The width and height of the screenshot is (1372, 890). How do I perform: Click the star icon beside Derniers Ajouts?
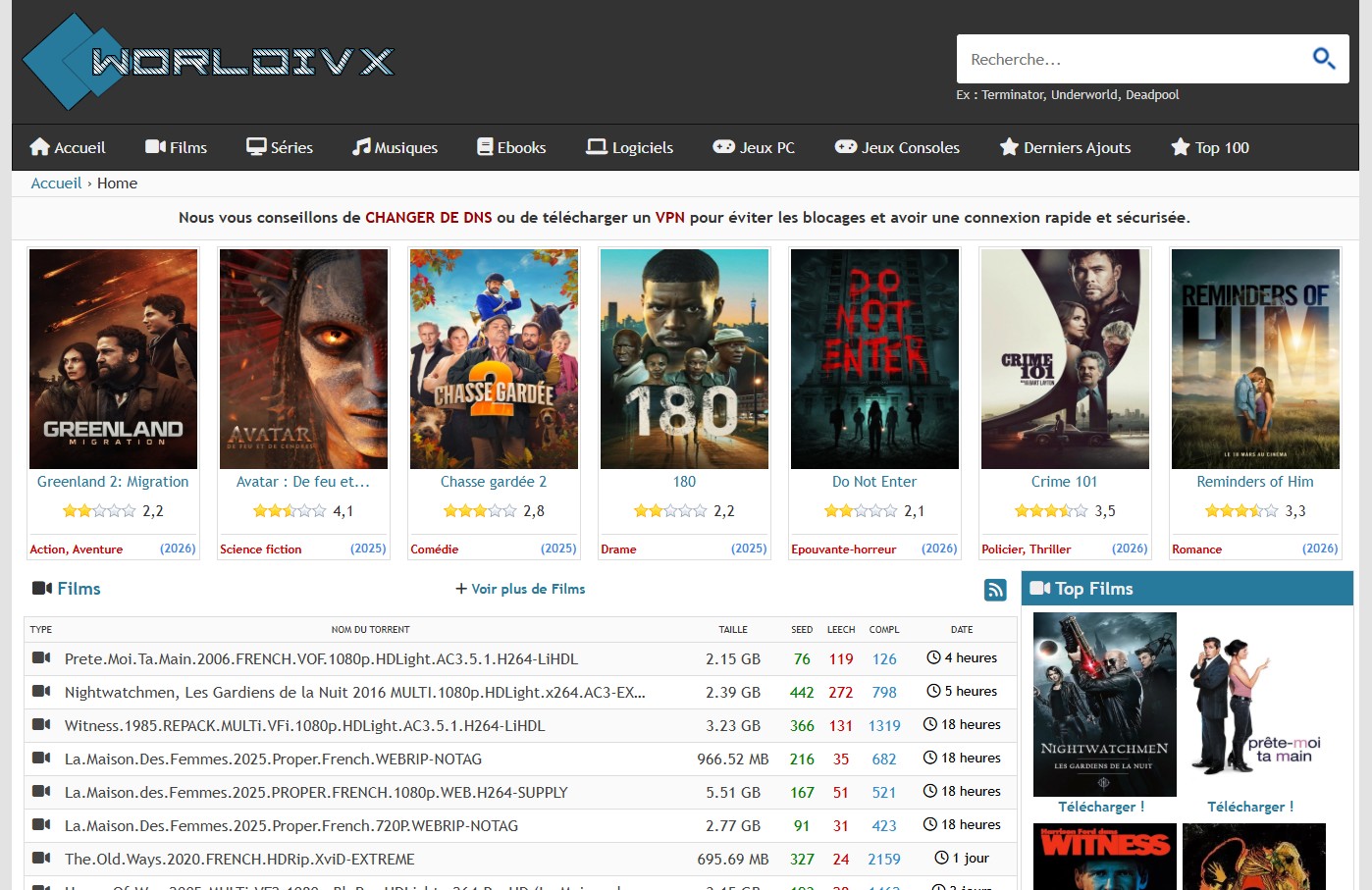pyautogui.click(x=1009, y=147)
